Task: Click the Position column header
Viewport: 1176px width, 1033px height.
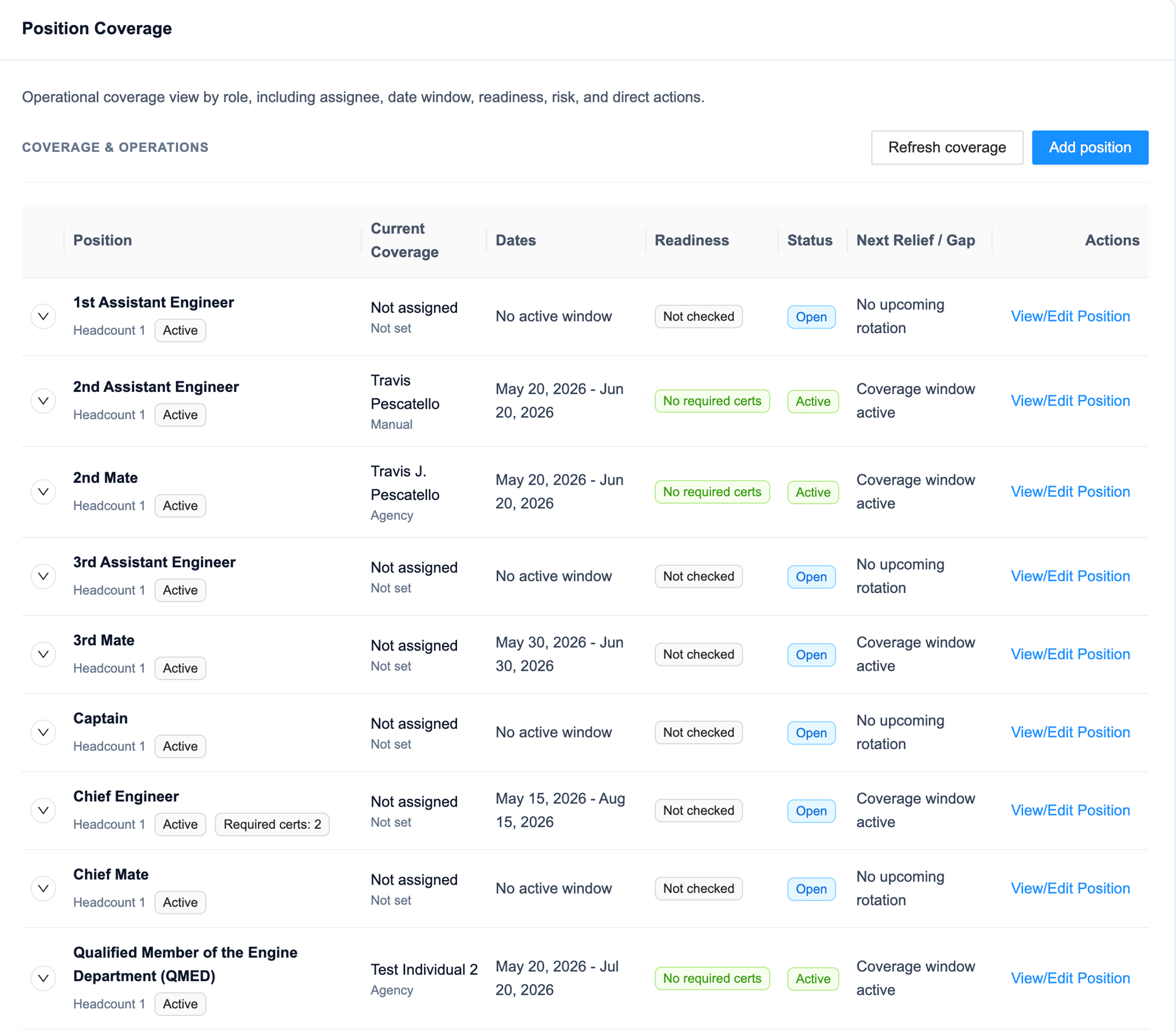Action: coord(102,241)
